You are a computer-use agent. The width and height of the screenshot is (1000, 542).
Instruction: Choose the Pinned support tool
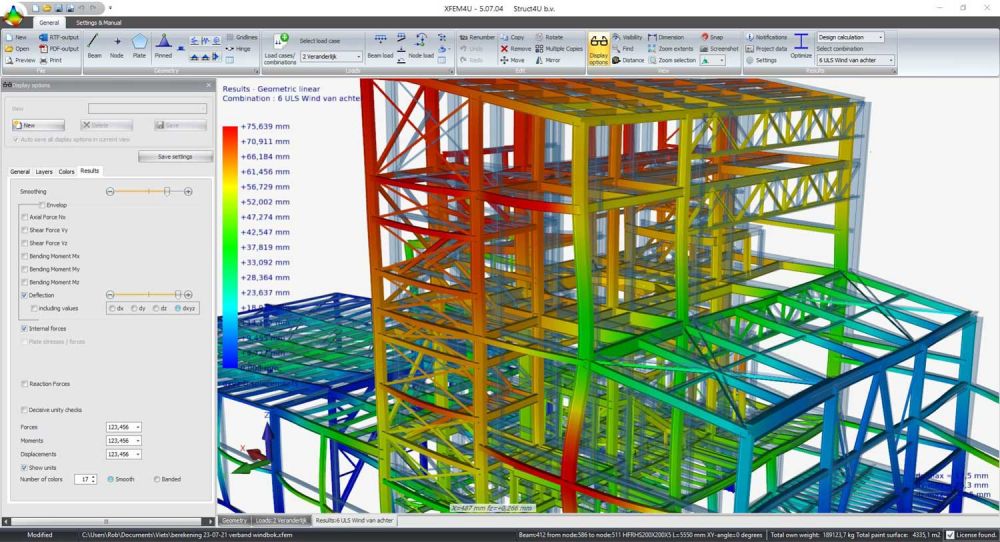tap(163, 46)
